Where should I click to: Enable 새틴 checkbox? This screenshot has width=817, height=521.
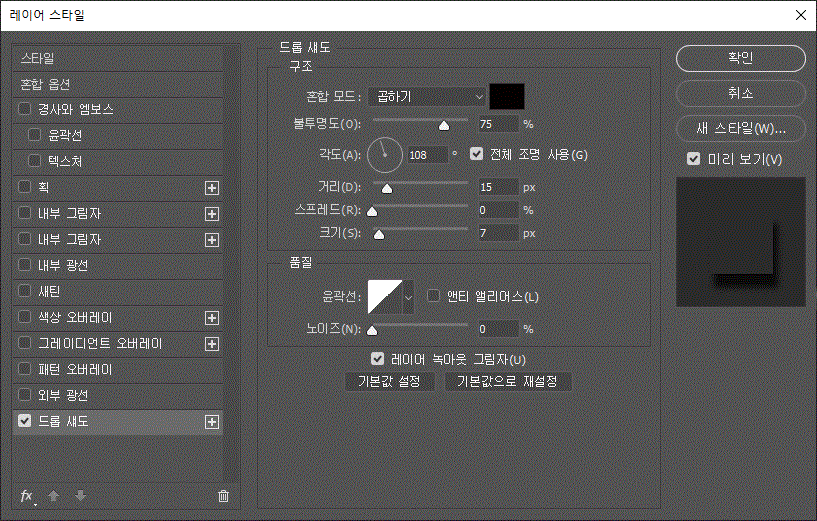click(x=24, y=291)
